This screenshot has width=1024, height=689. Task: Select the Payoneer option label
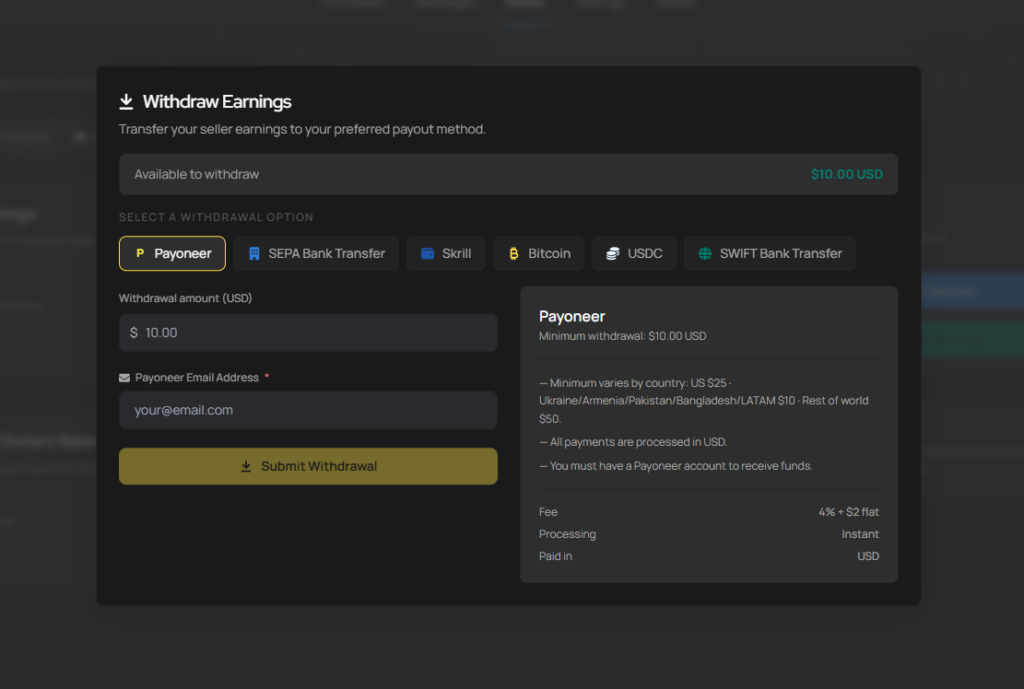(182, 254)
